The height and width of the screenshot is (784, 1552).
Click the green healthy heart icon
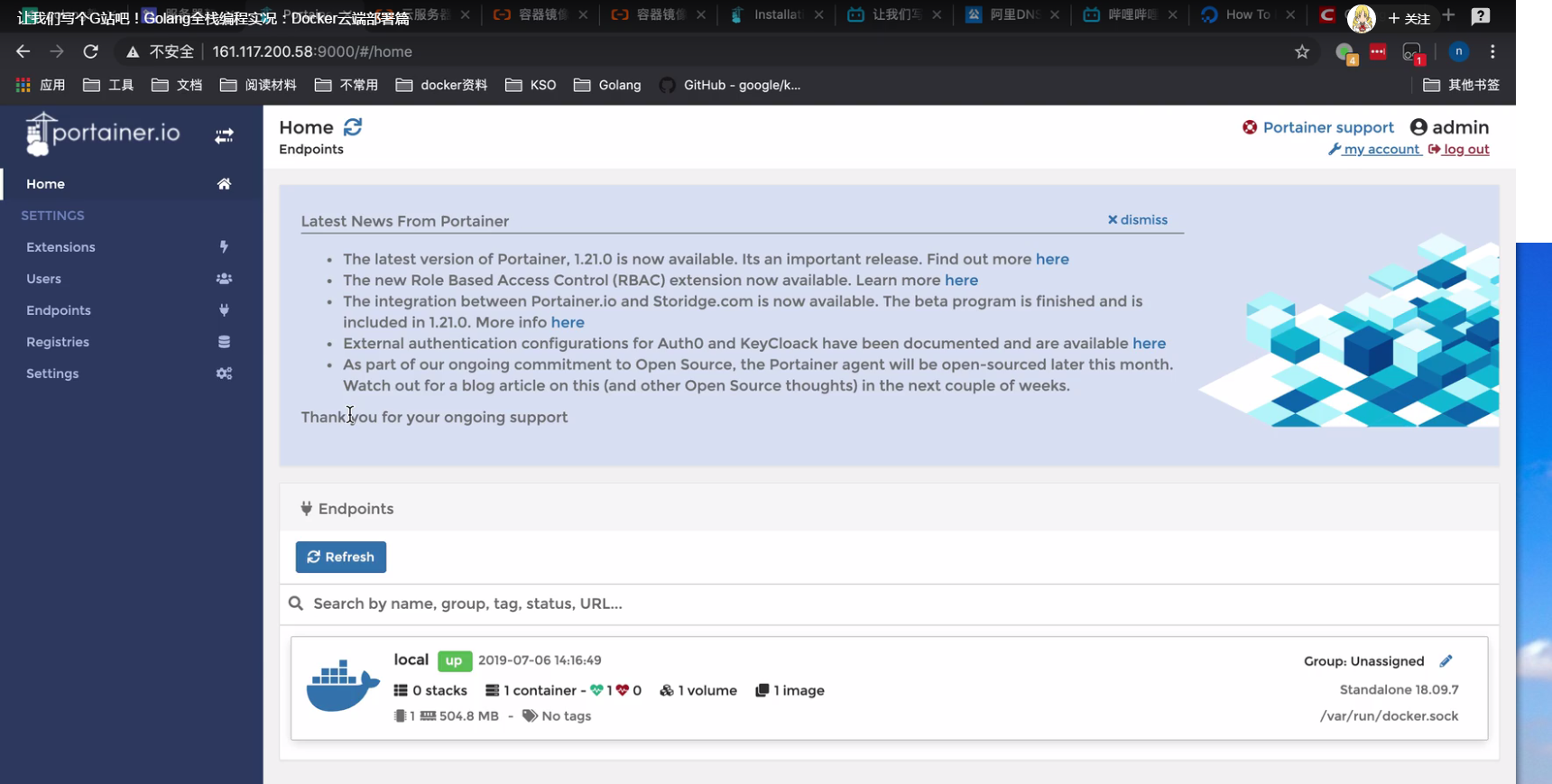596,691
